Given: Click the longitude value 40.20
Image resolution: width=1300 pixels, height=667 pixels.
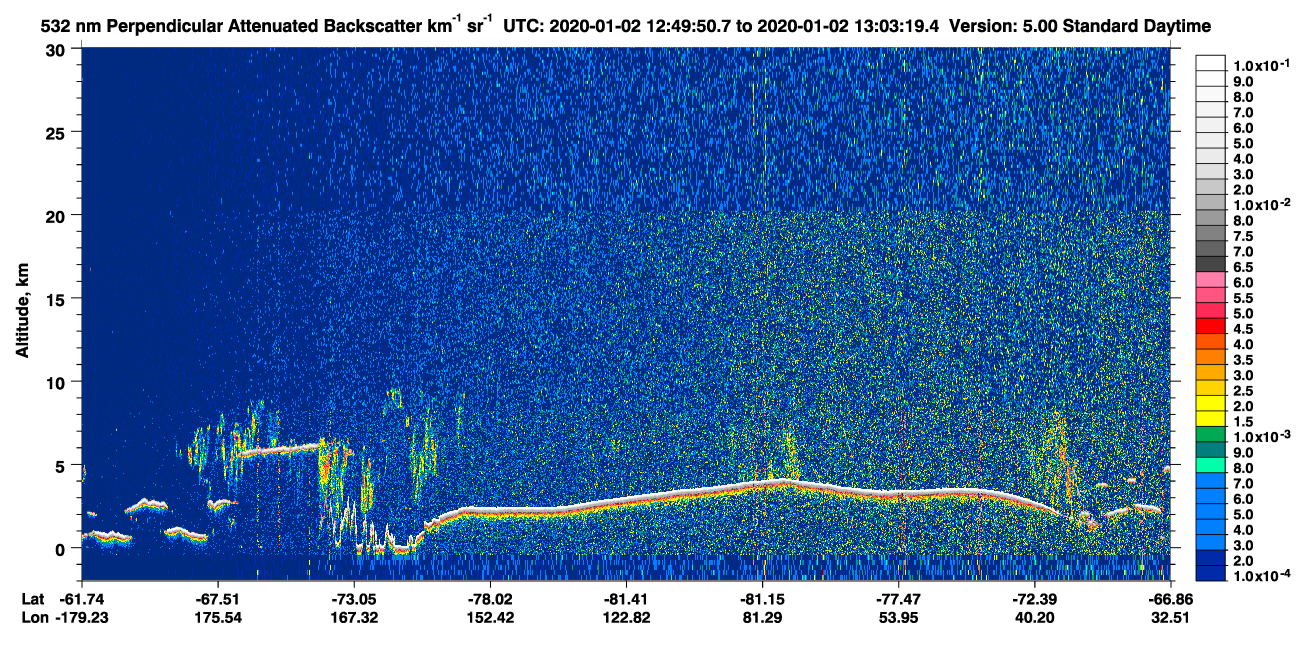Looking at the screenshot, I should click(1034, 617).
